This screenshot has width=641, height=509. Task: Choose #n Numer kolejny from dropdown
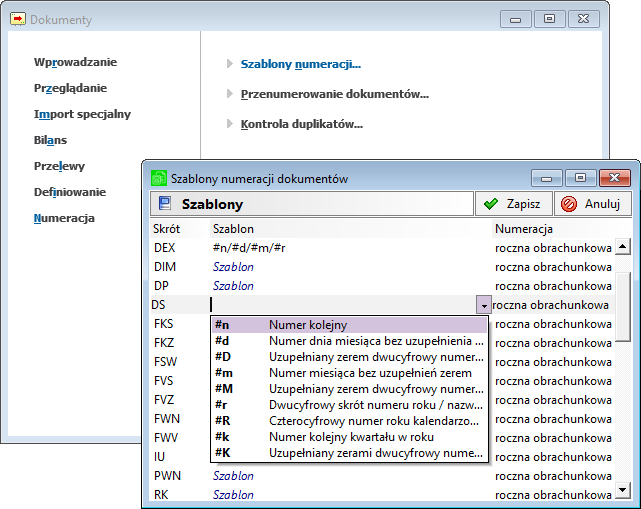coord(350,325)
